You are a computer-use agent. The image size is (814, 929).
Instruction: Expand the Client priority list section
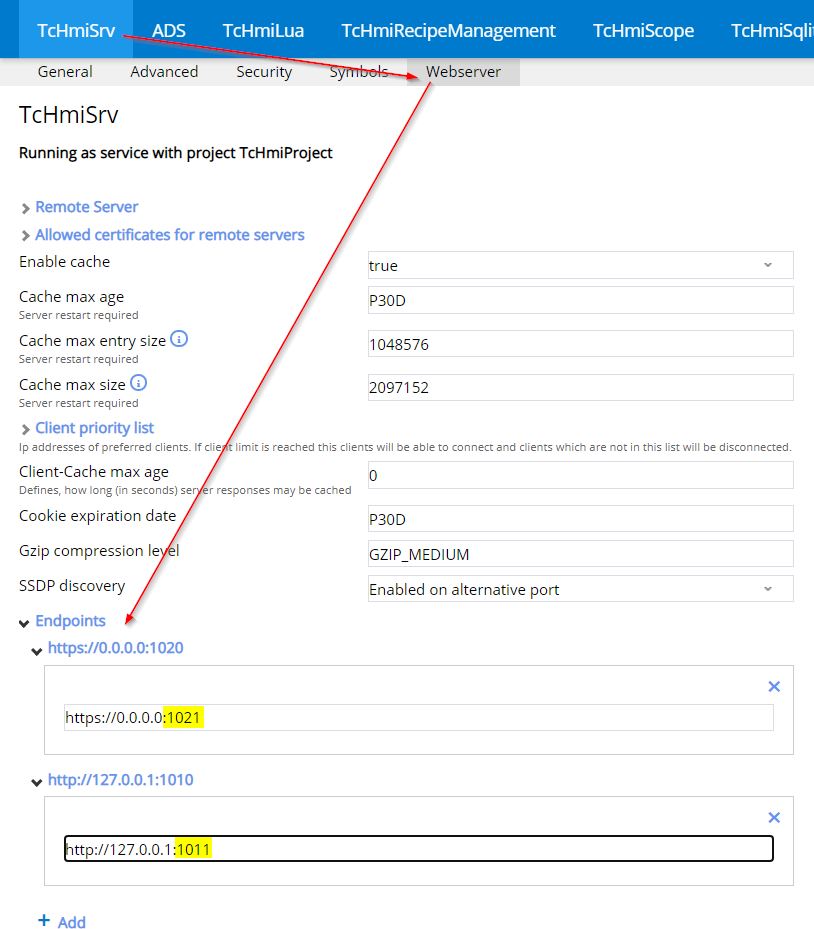click(x=94, y=428)
